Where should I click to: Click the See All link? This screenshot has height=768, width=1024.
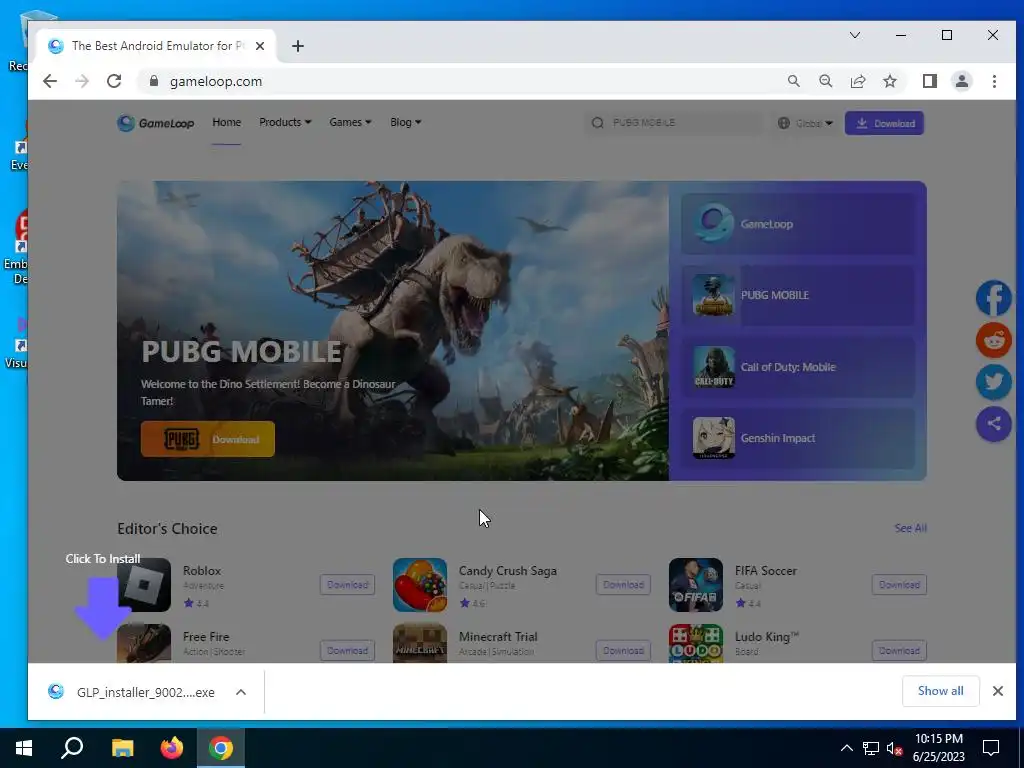coord(910,528)
